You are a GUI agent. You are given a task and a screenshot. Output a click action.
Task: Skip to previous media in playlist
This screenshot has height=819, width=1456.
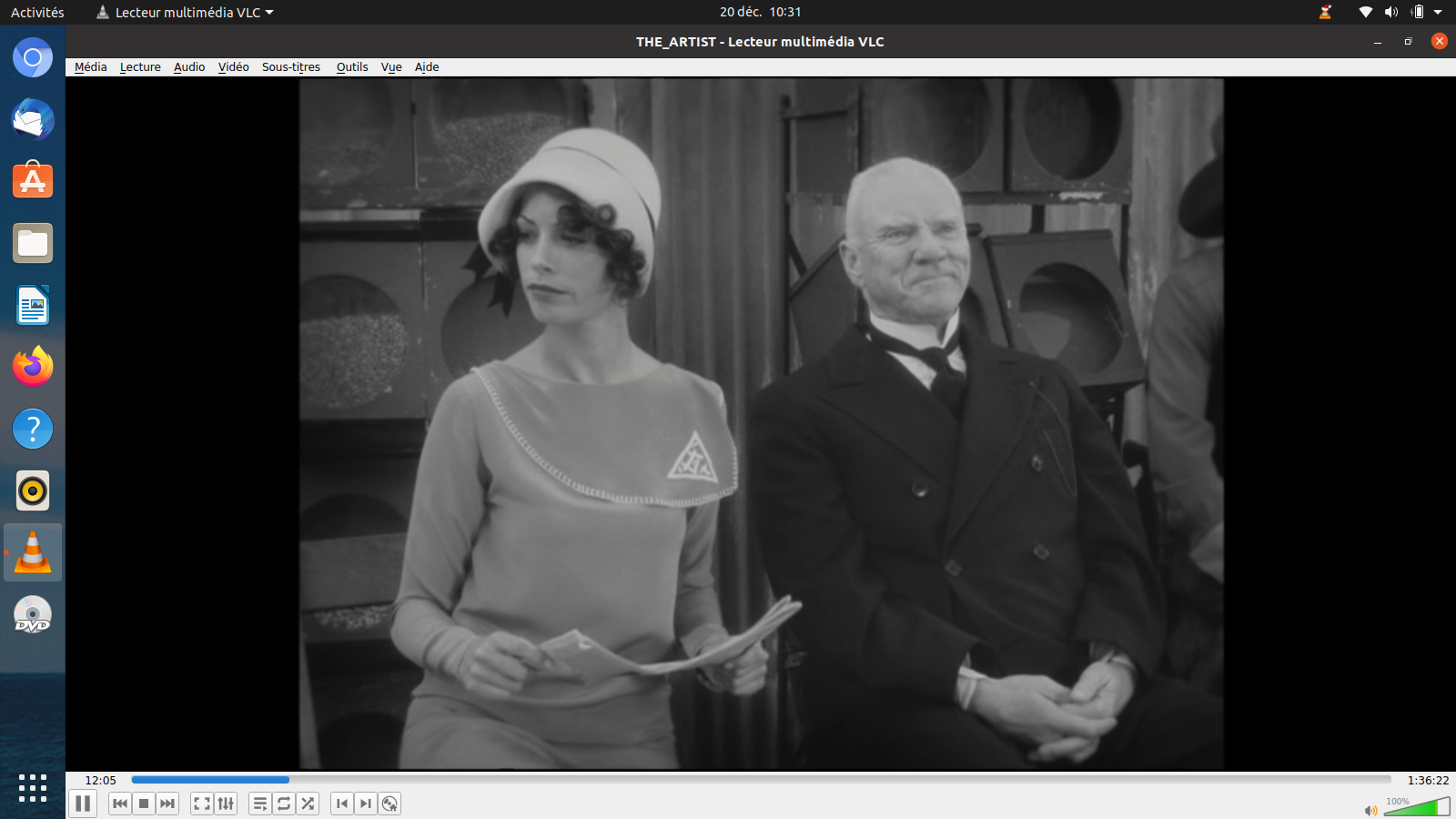point(120,804)
